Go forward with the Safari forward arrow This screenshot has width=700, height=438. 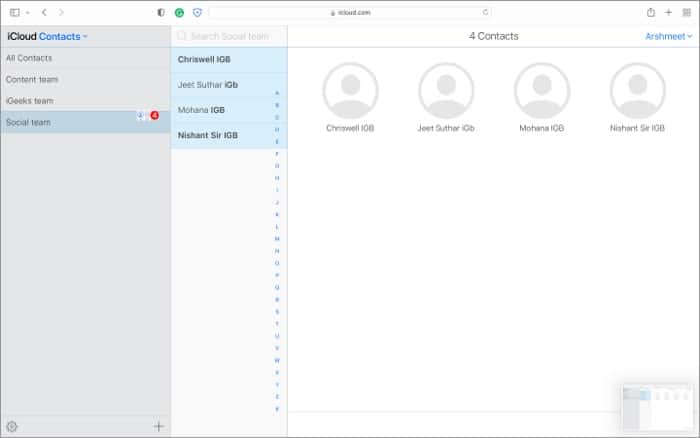(61, 13)
